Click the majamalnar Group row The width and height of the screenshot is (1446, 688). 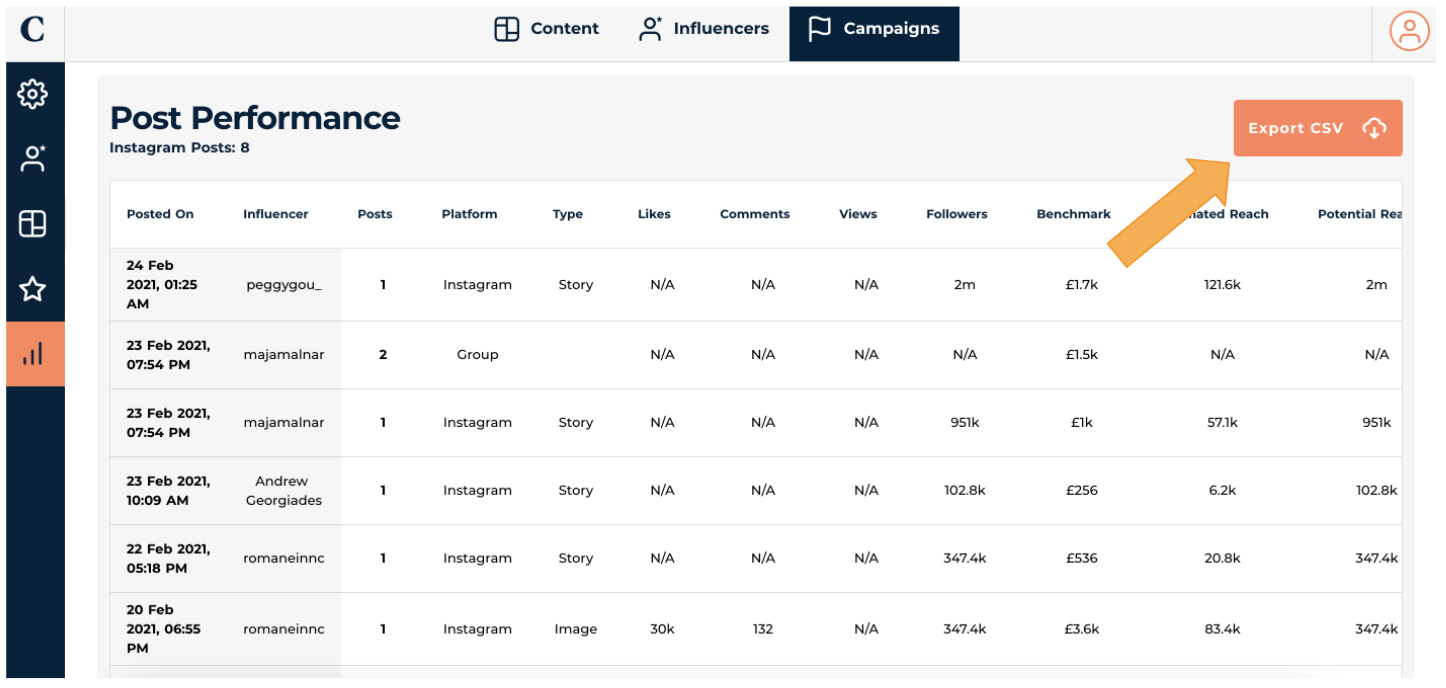[477, 355]
